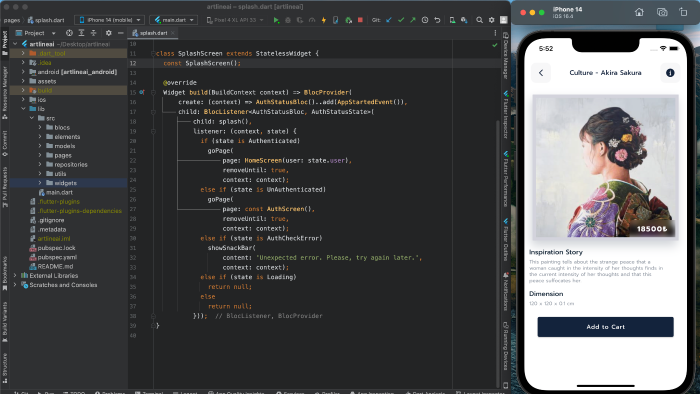The image size is (700, 394).
Task: Open the Project tool window sidebar tab
Action: (x=5, y=43)
